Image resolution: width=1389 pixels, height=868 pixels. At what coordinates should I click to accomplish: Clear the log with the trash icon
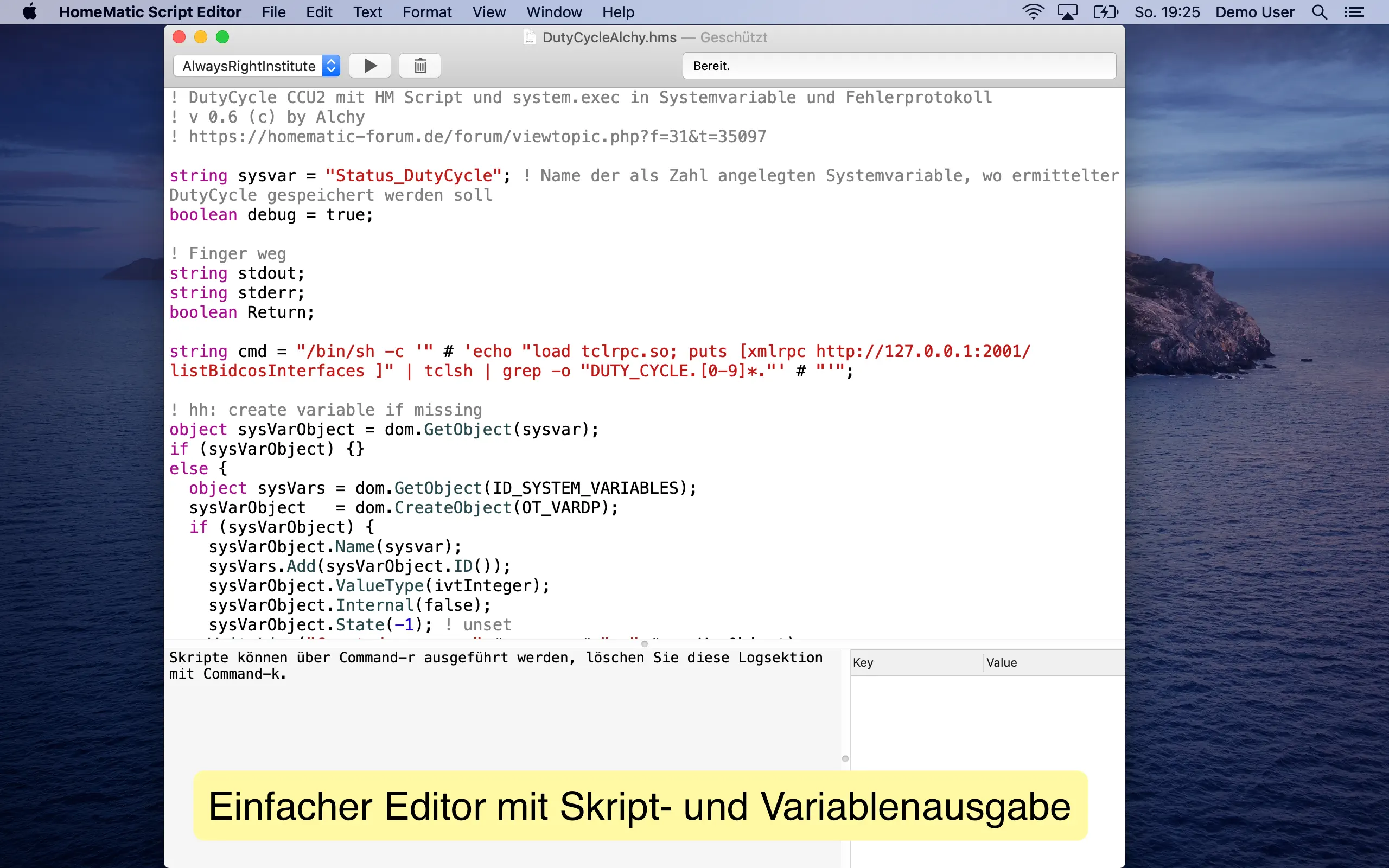(419, 66)
